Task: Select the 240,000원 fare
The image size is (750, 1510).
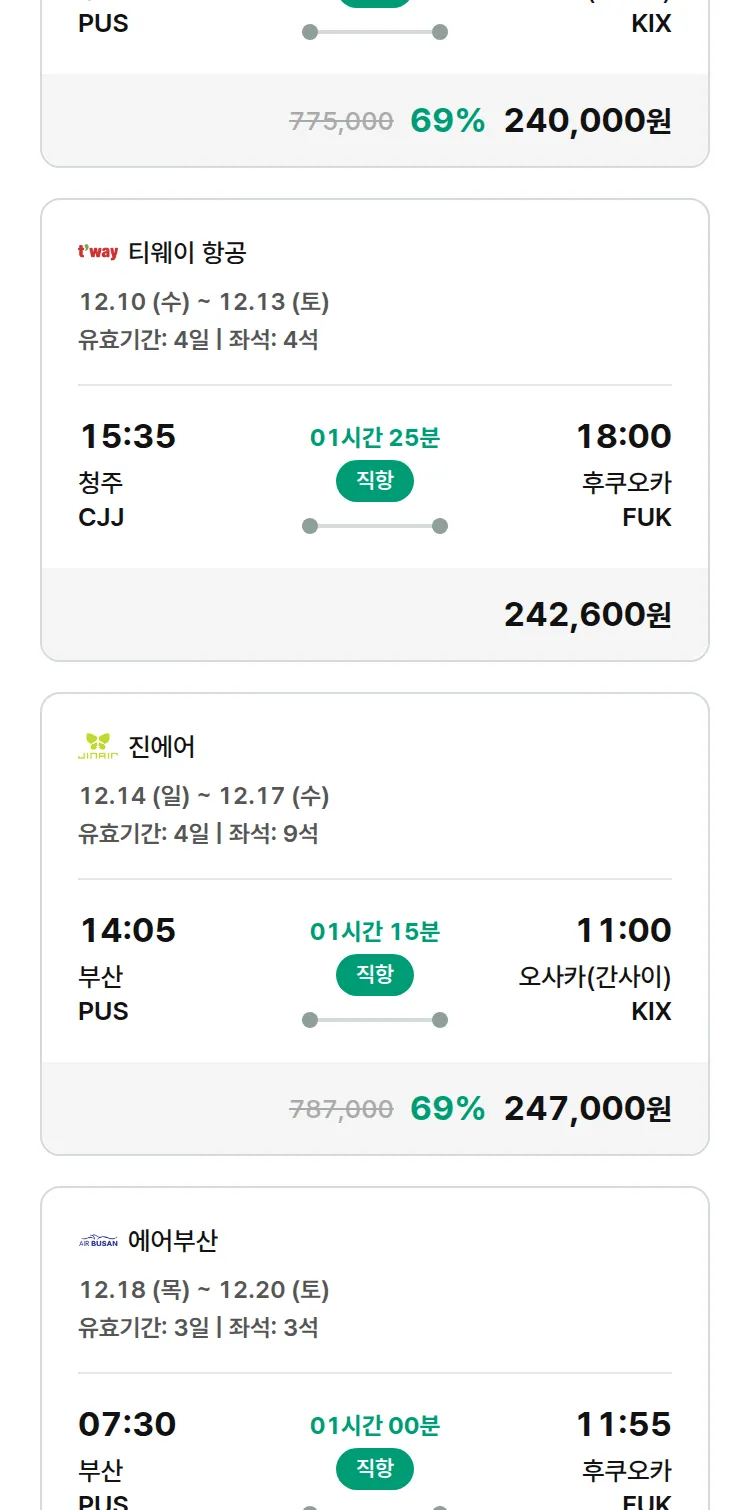Action: click(587, 121)
